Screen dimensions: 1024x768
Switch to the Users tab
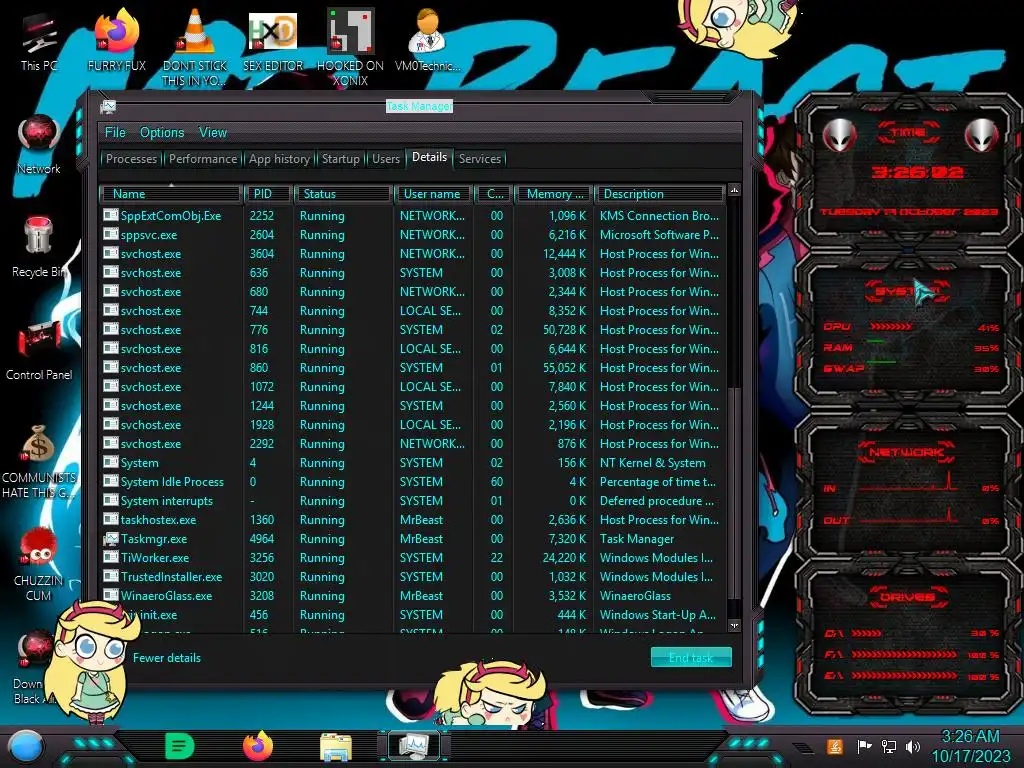386,159
